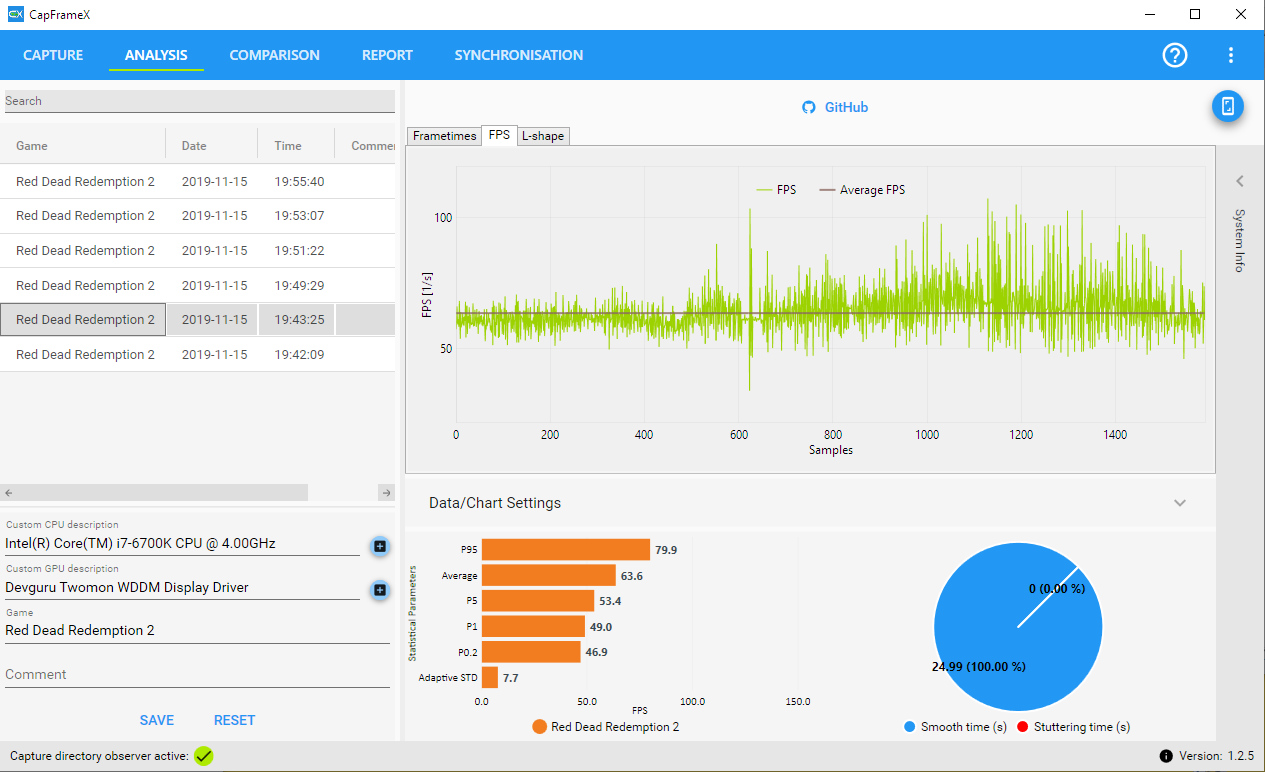The image size is (1265, 772).
Task: Expand the System Info side panel
Action: coord(1240,181)
